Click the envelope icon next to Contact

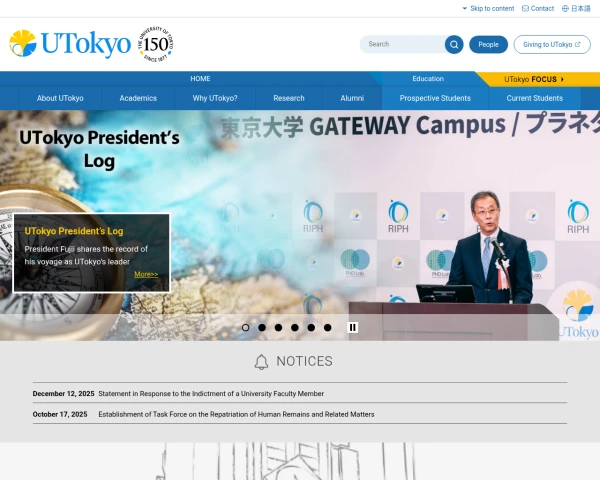525,8
